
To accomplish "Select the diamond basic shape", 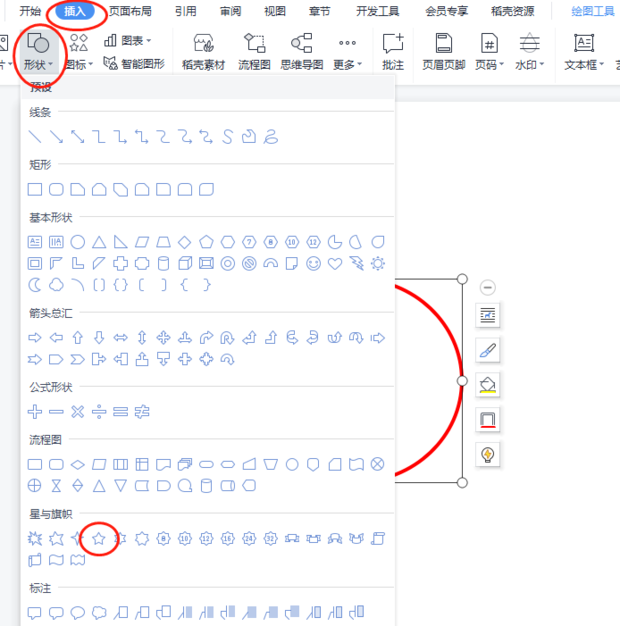I will pyautogui.click(x=184, y=242).
